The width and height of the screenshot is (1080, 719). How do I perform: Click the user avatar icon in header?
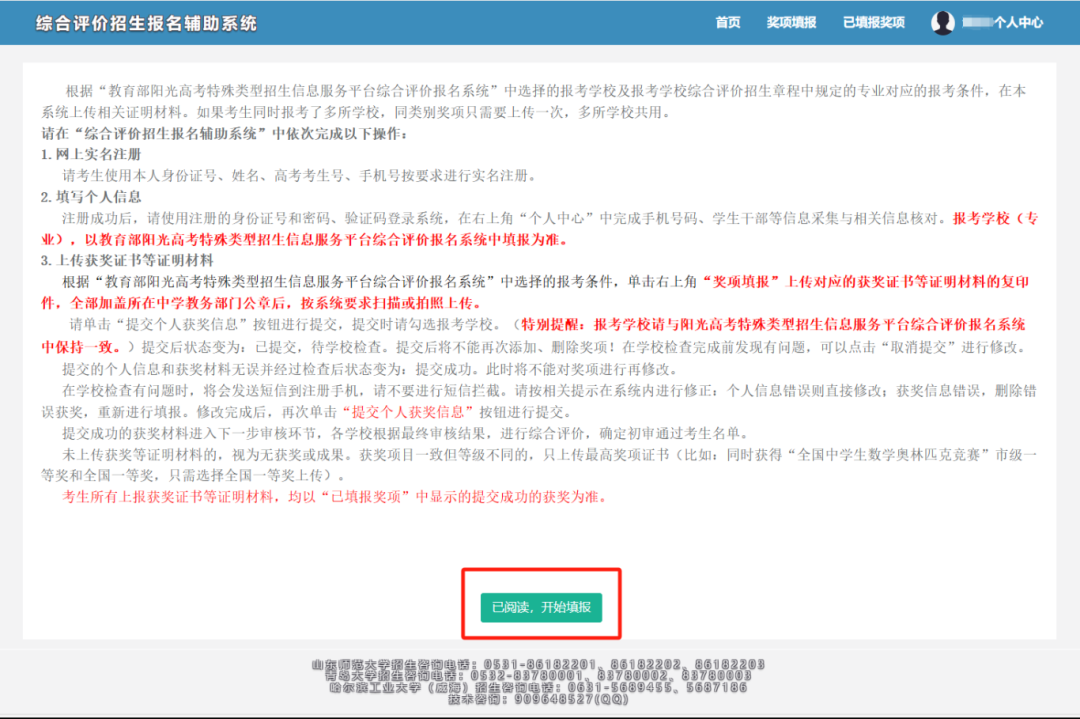[x=942, y=23]
